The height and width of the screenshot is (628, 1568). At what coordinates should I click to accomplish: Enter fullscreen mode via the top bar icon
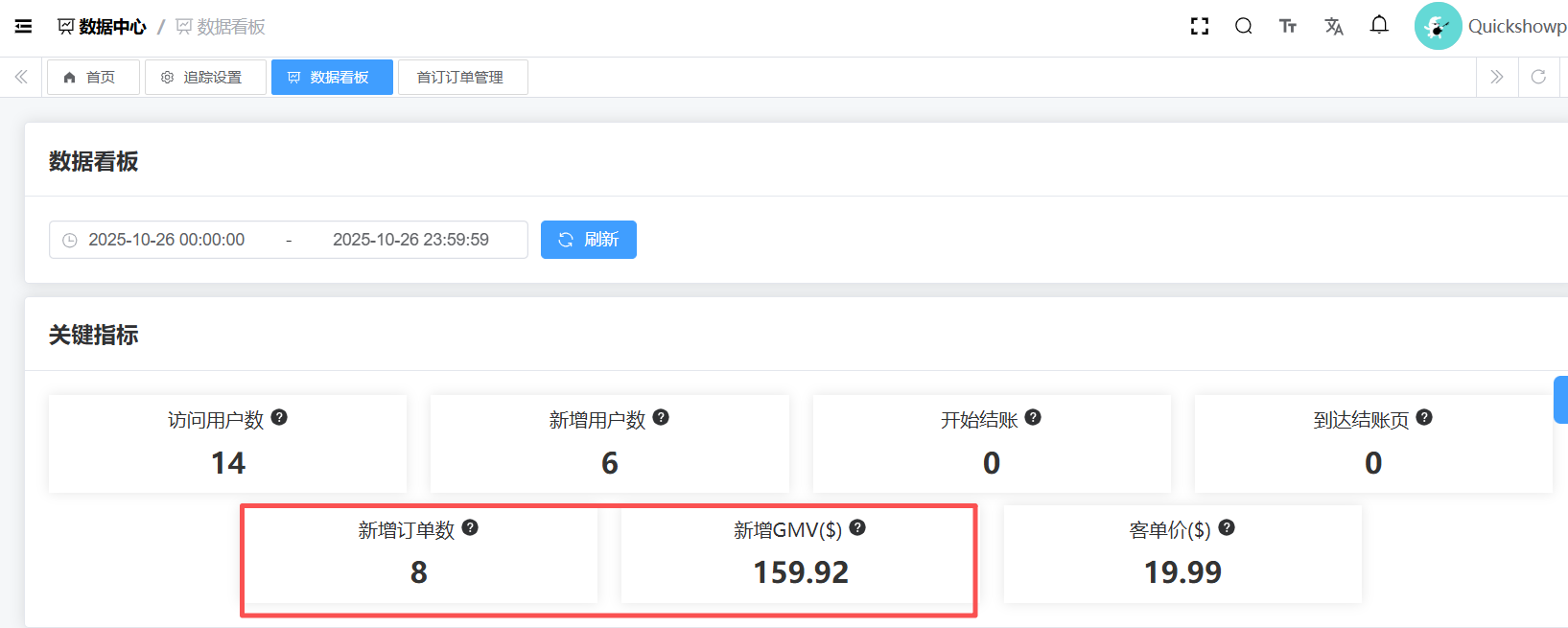[x=1199, y=27]
